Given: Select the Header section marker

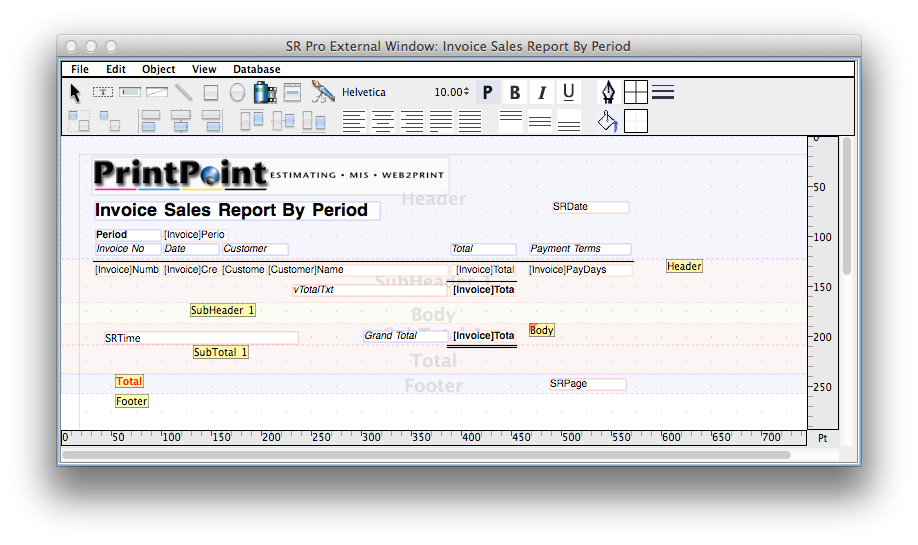Looking at the screenshot, I should click(x=684, y=266).
